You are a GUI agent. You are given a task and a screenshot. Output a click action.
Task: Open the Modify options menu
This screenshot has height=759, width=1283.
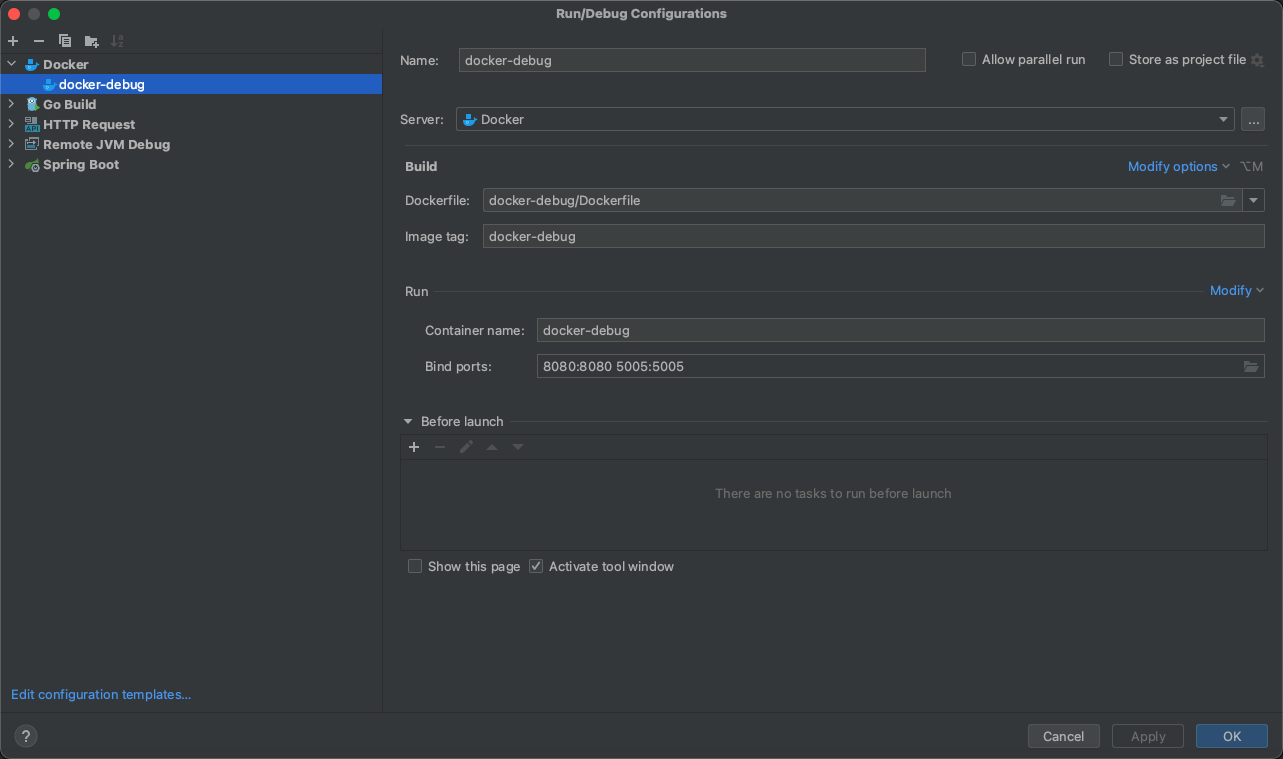pos(1178,167)
